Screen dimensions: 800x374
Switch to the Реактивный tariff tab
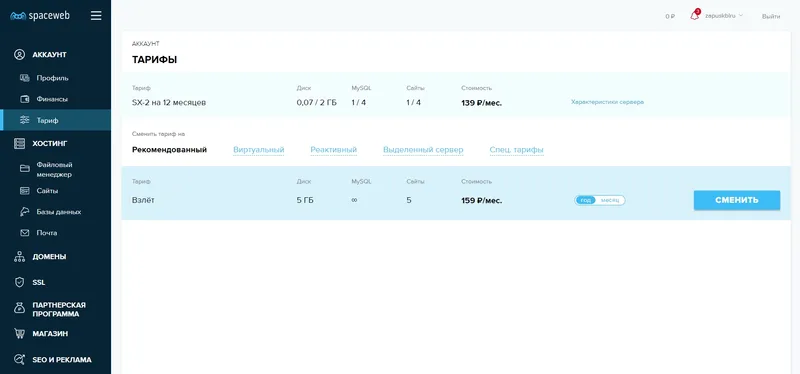pyautogui.click(x=334, y=149)
